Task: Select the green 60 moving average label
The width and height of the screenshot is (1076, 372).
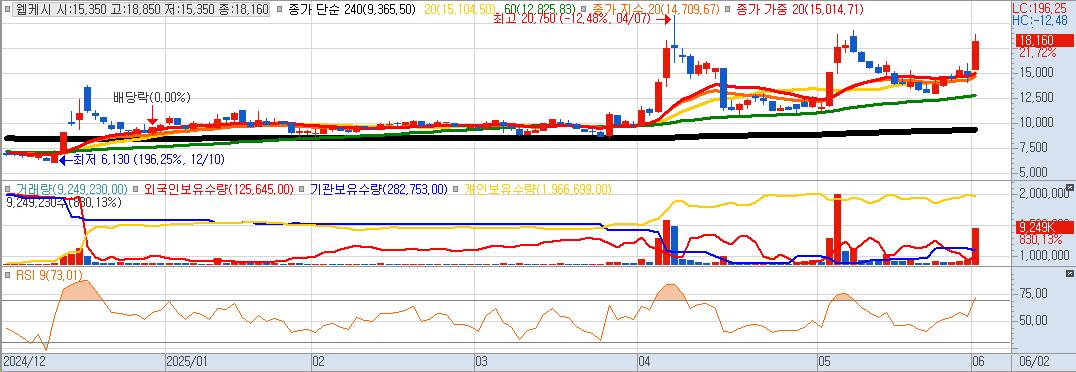Action: 541,11
